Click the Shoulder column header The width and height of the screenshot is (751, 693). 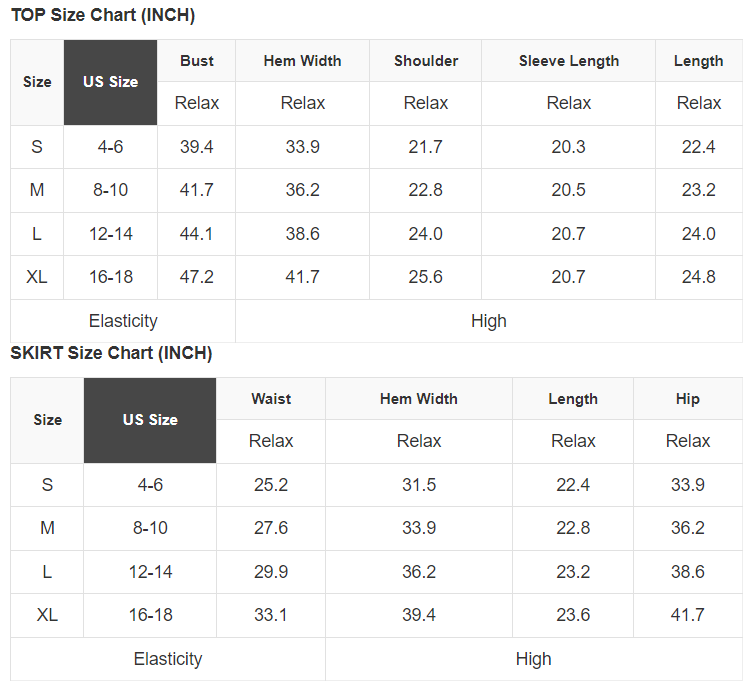426,61
